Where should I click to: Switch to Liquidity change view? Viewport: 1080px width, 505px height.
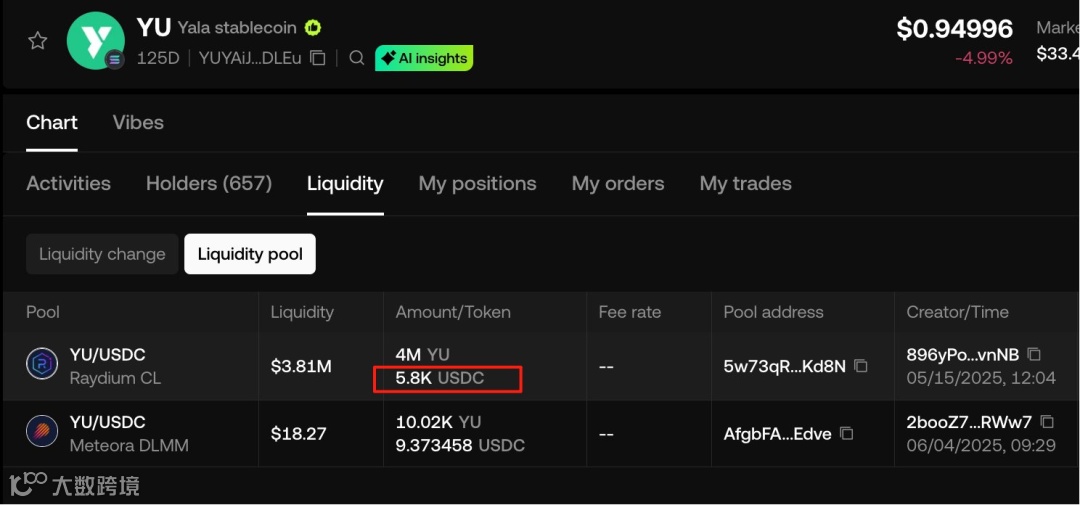click(102, 254)
